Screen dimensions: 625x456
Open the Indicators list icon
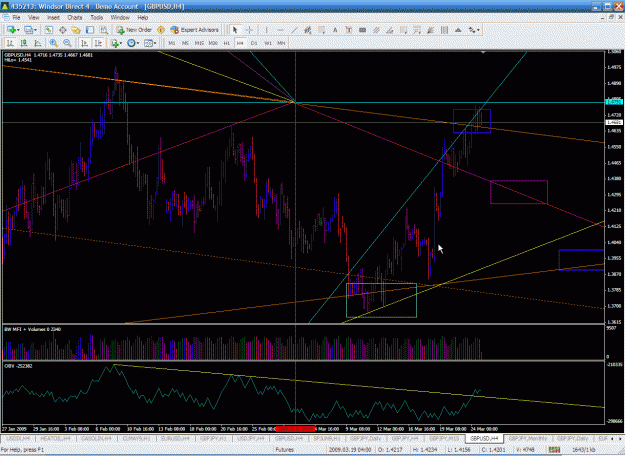pyautogui.click(x=115, y=43)
